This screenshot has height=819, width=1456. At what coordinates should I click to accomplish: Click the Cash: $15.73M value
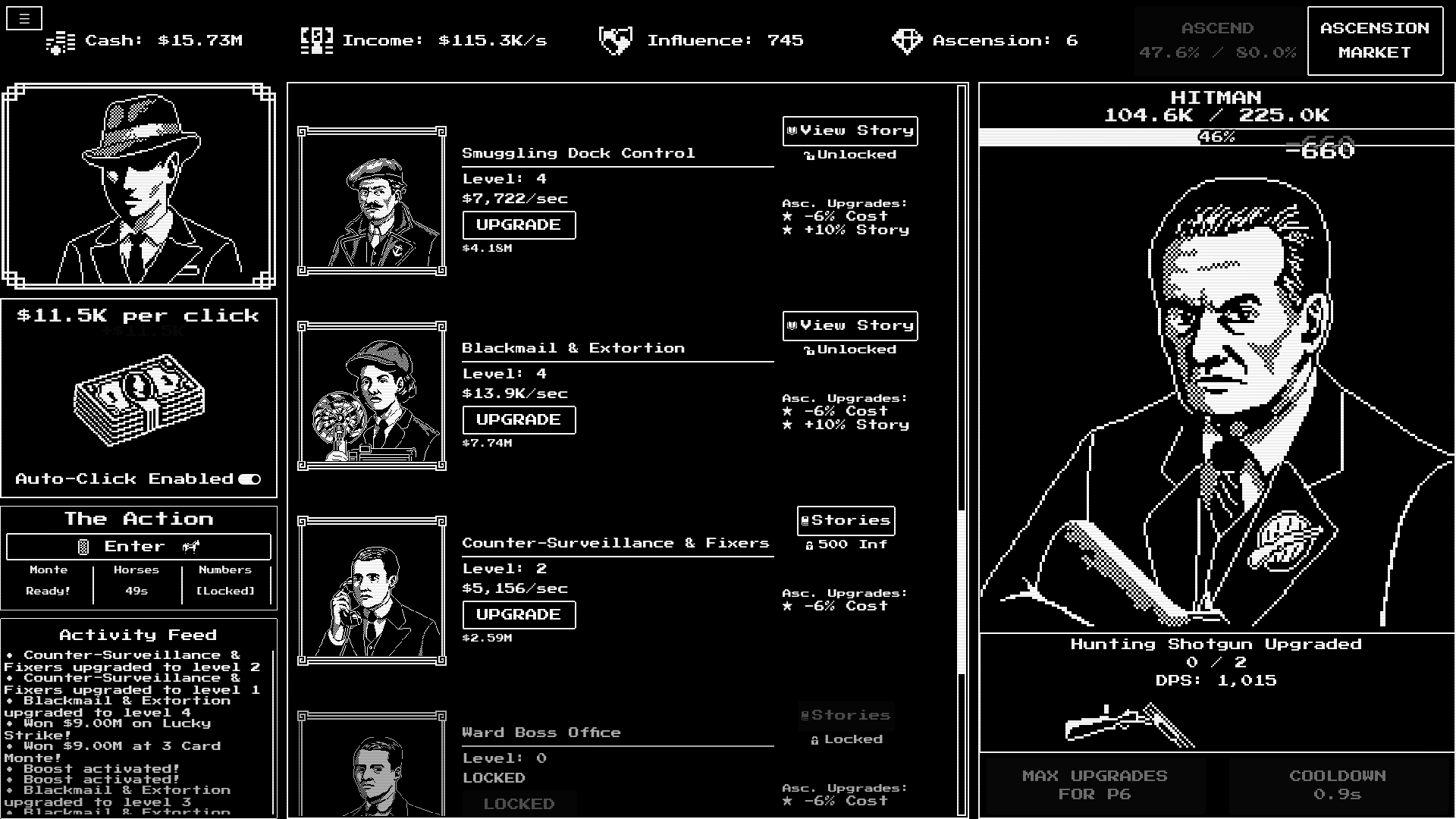(164, 41)
